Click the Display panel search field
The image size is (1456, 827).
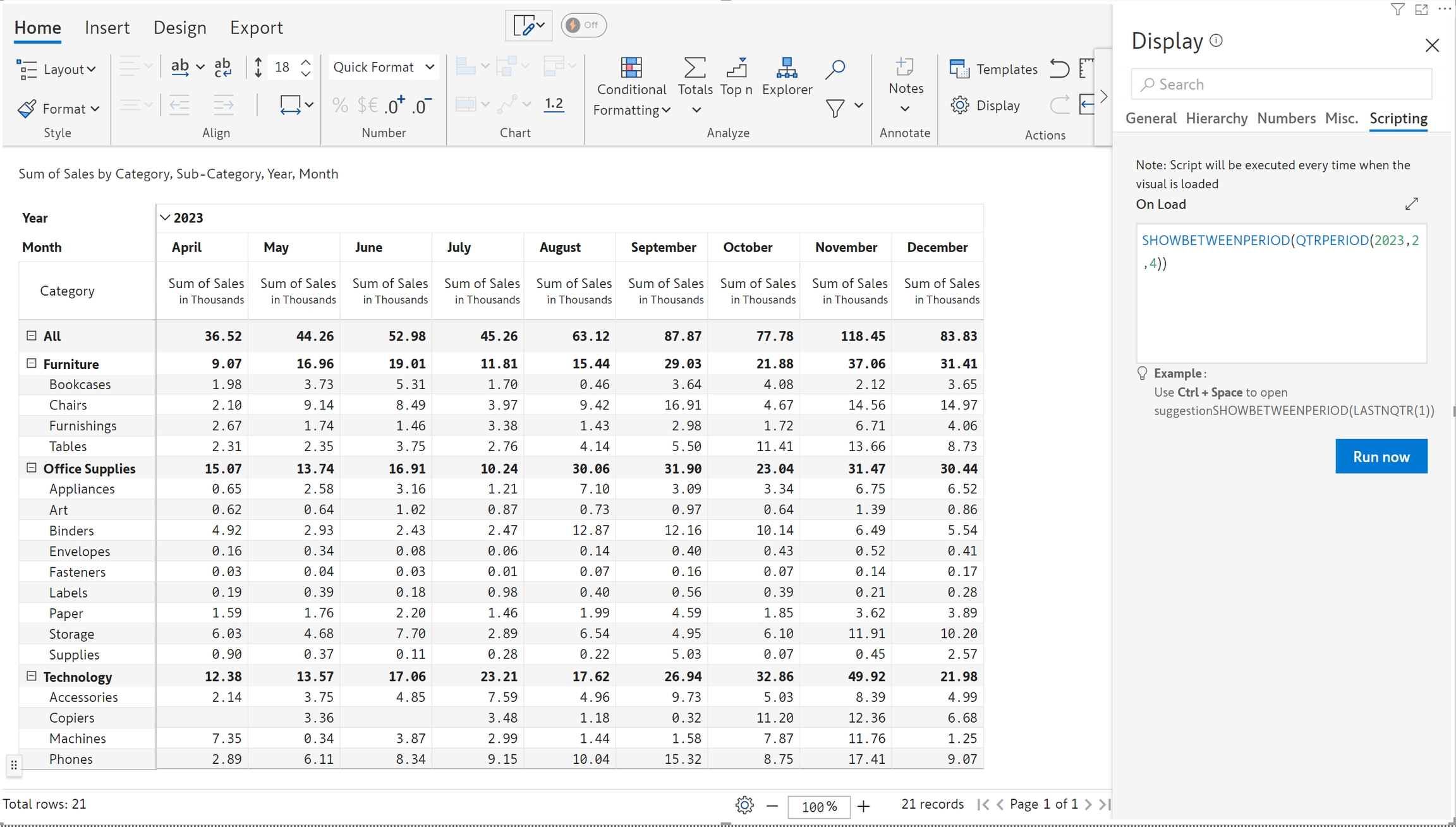1281,84
